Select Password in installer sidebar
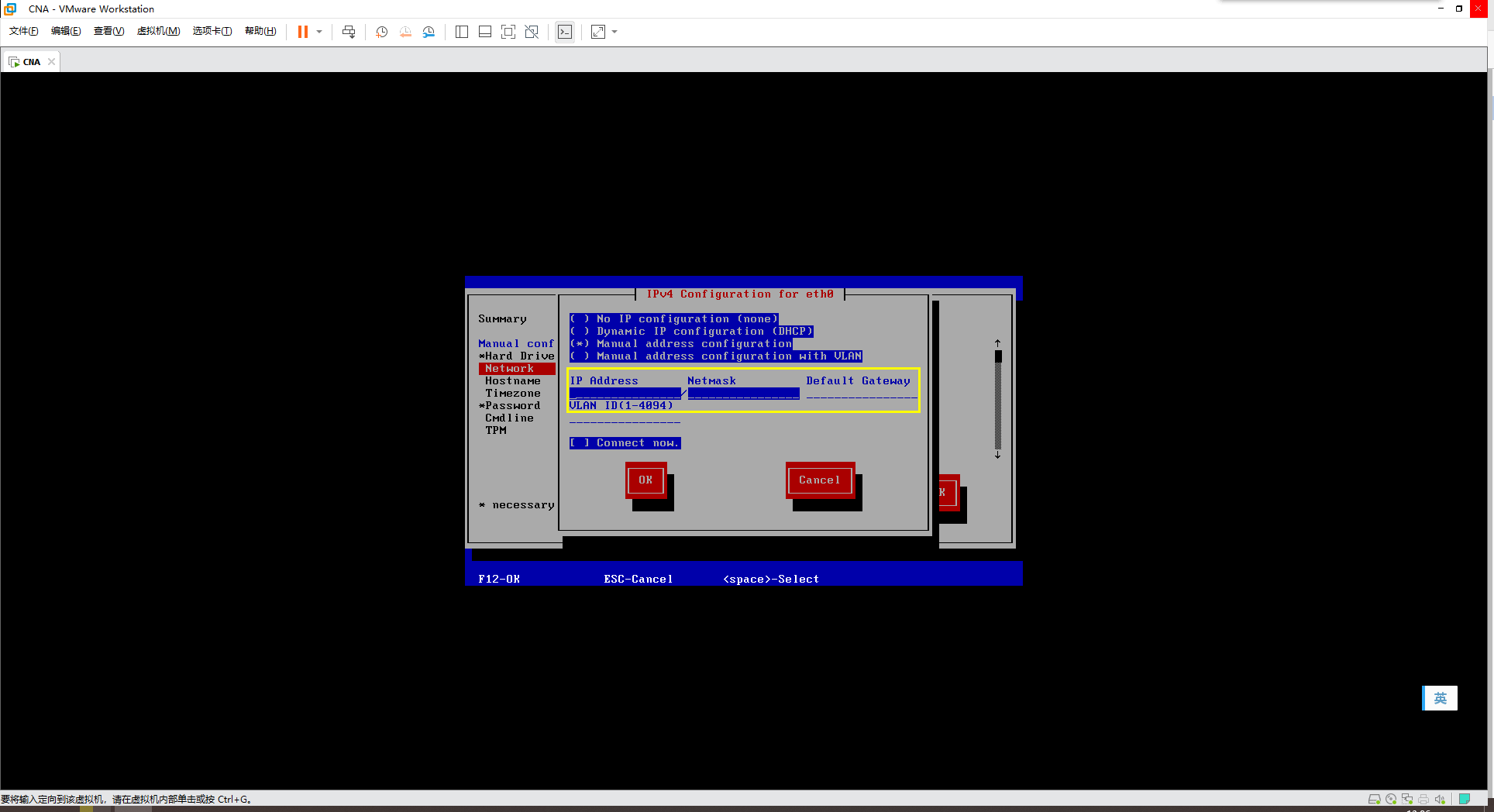The width and height of the screenshot is (1494, 812). point(509,406)
